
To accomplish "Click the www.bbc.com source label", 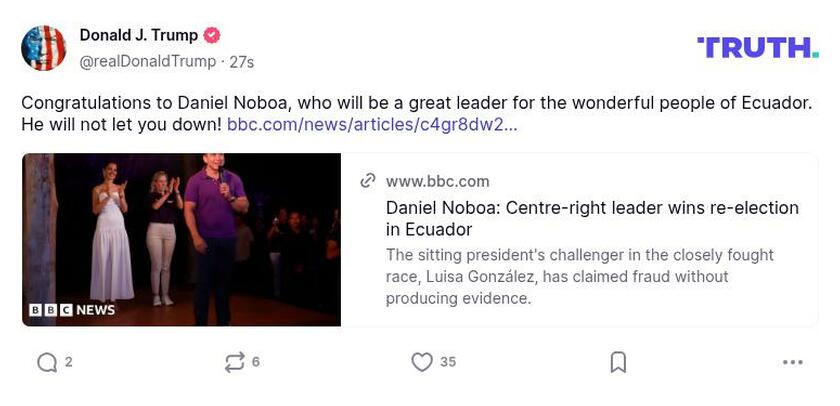I will click(x=437, y=181).
